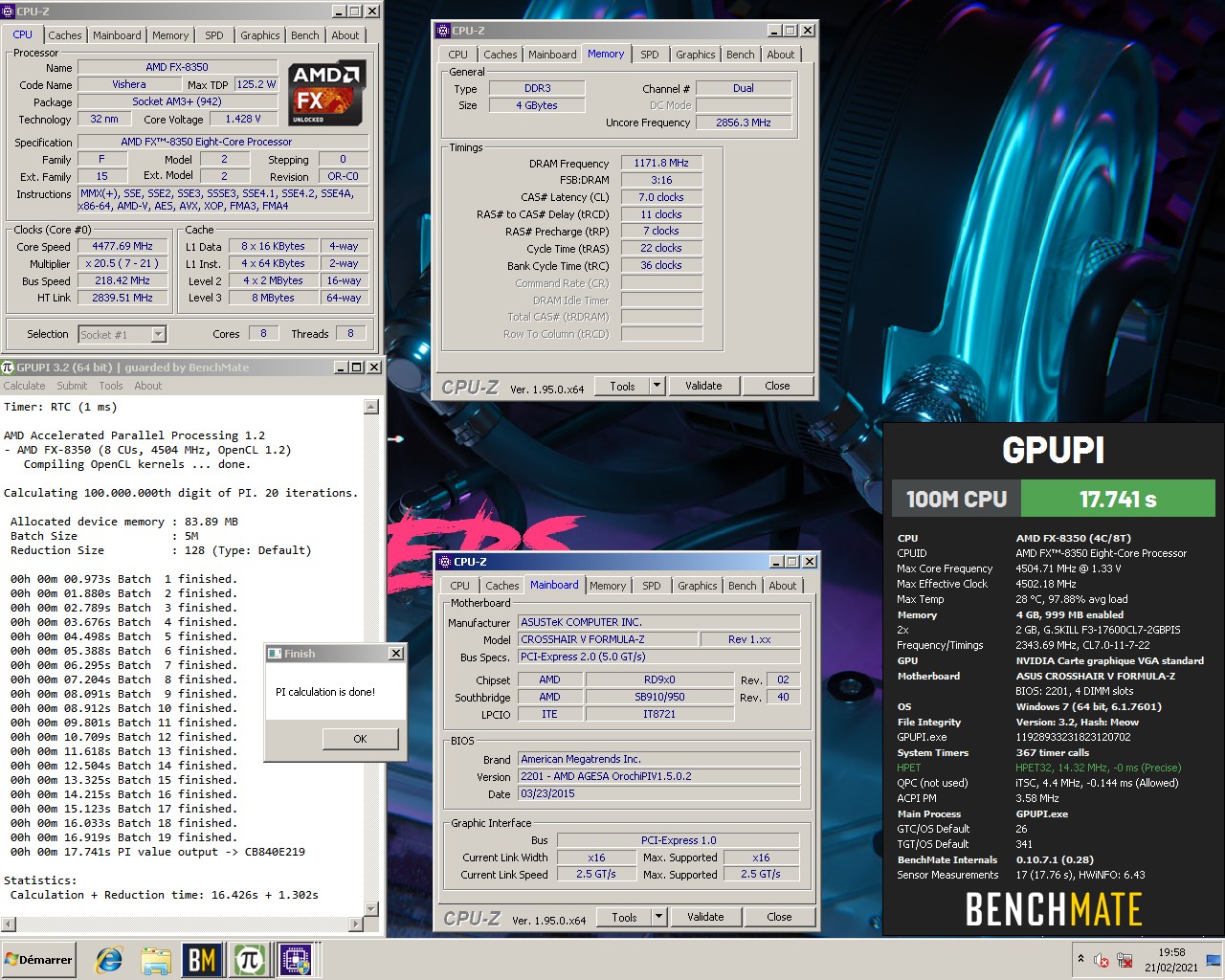1225x980 pixels.
Task: Open the Selection Socket #1 dropdown
Action: (159, 334)
